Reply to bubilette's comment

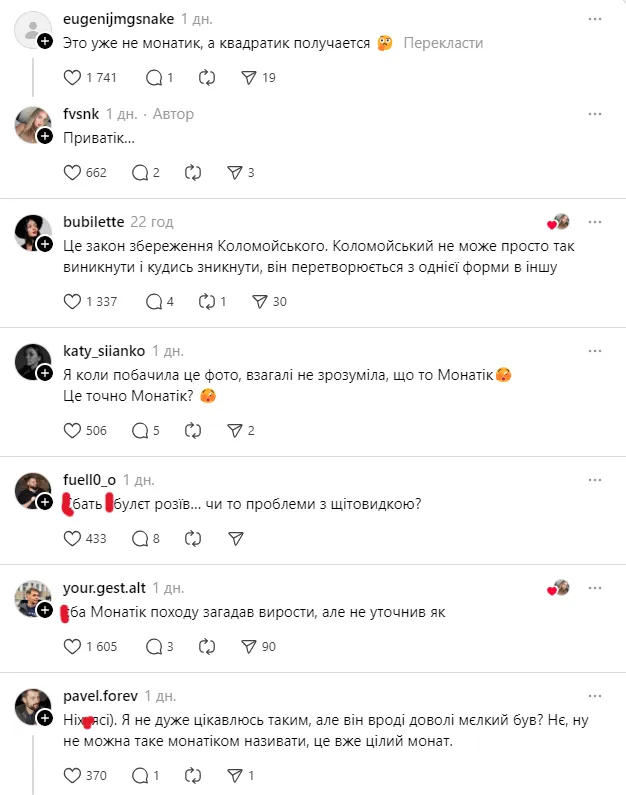[x=154, y=301]
